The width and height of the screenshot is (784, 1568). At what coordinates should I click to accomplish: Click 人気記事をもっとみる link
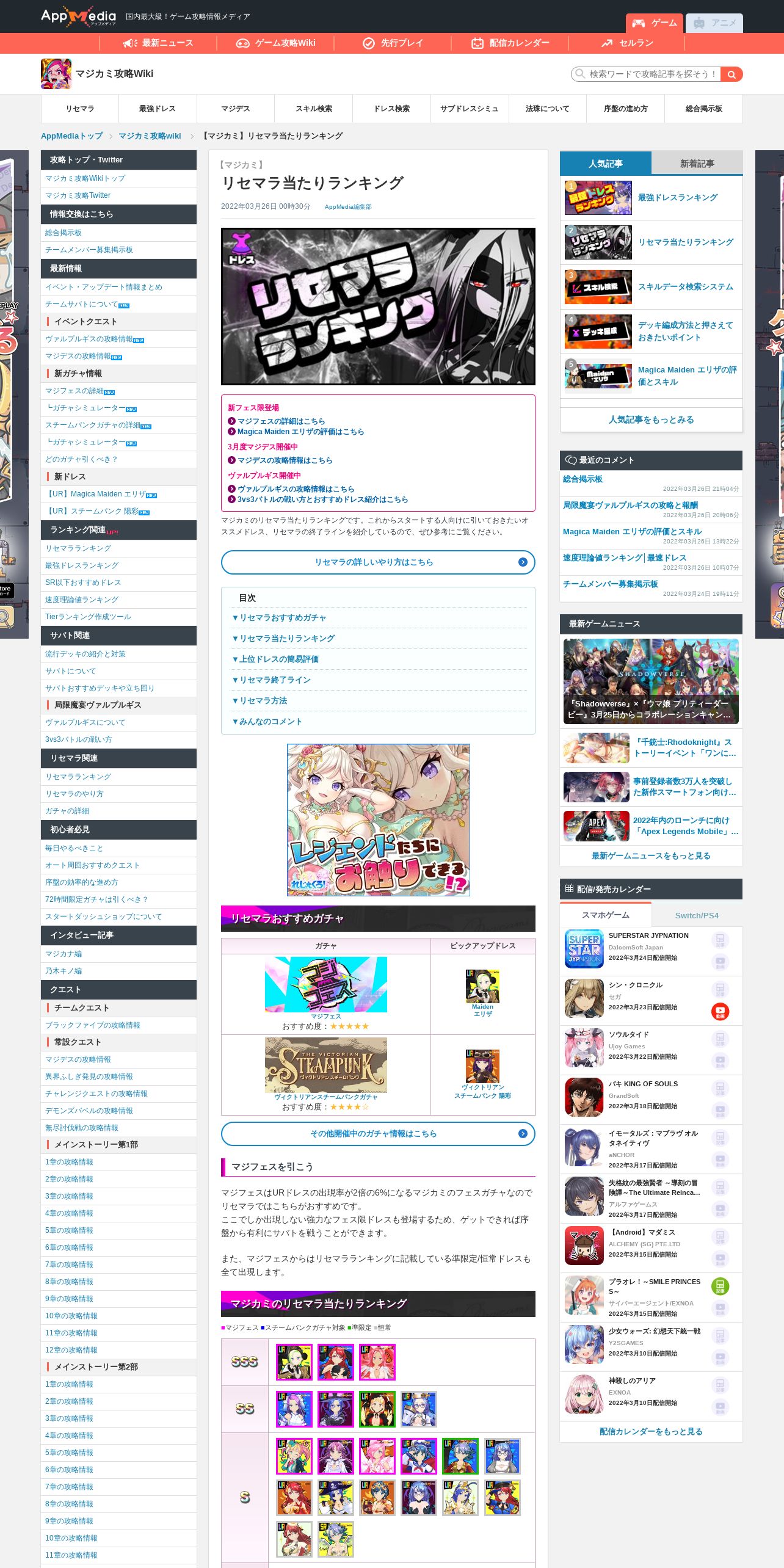click(651, 419)
